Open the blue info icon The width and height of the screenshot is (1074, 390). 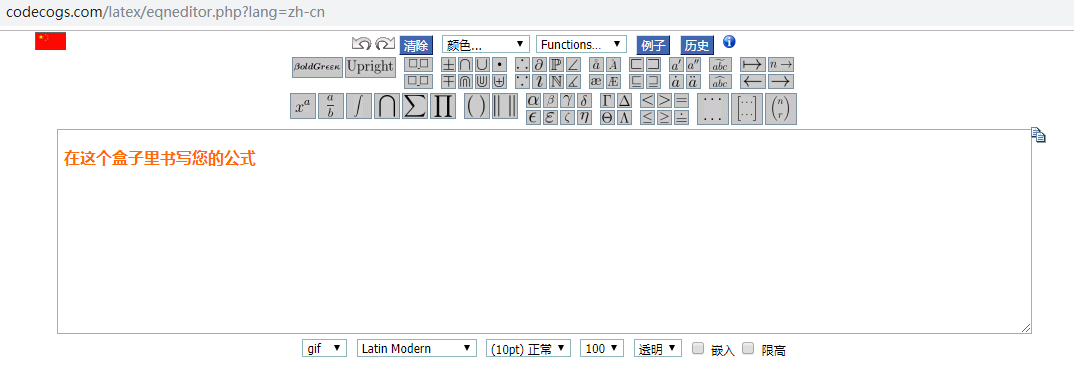tap(729, 42)
